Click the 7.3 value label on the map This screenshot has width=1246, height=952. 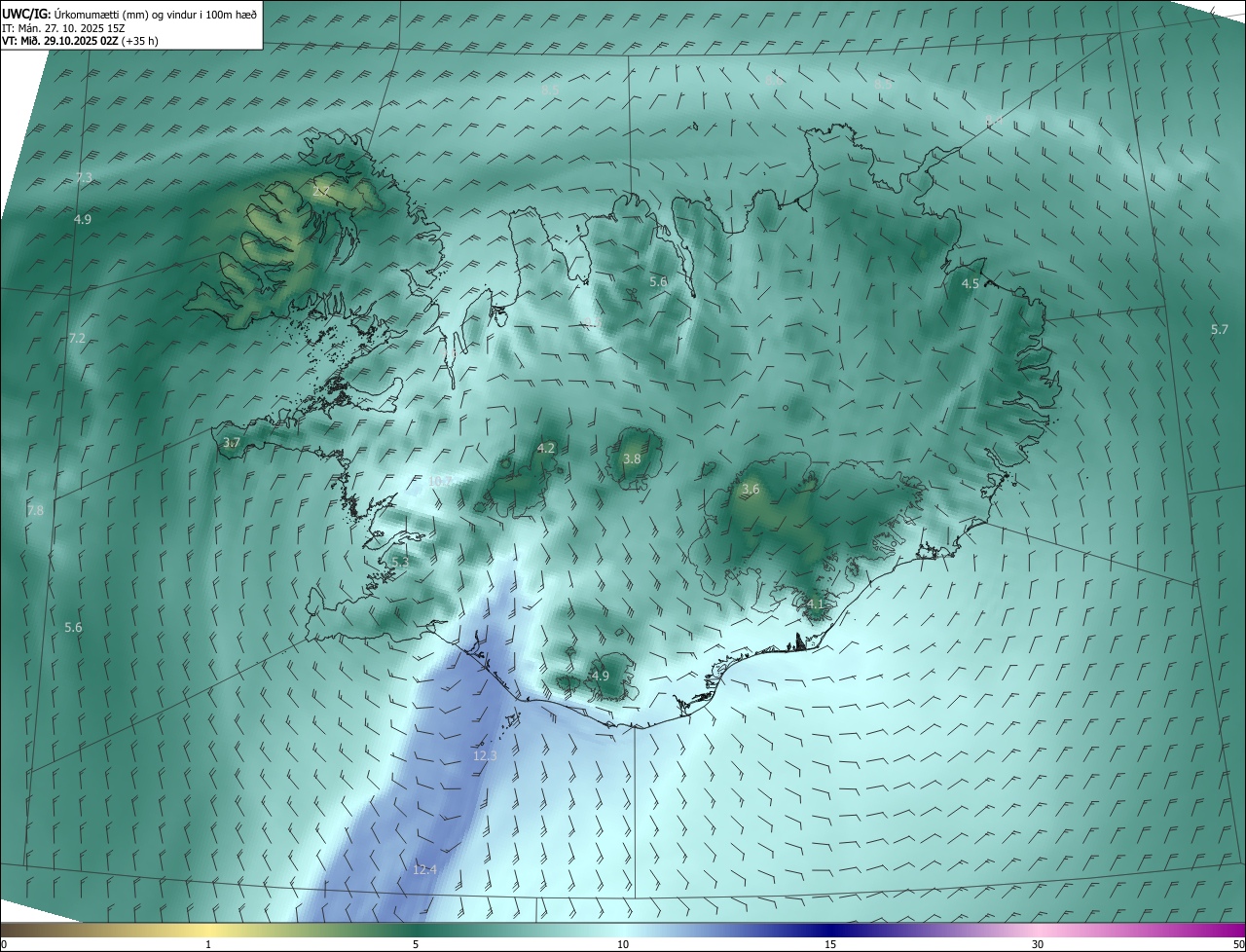83,177
